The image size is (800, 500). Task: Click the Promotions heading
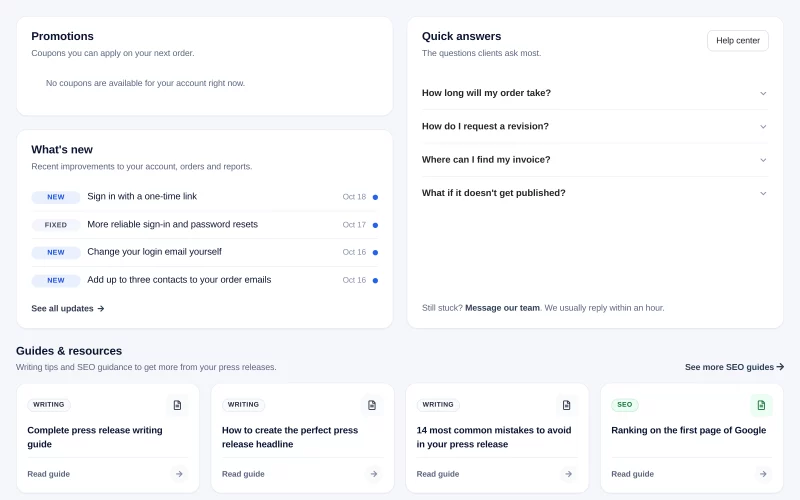(62, 36)
